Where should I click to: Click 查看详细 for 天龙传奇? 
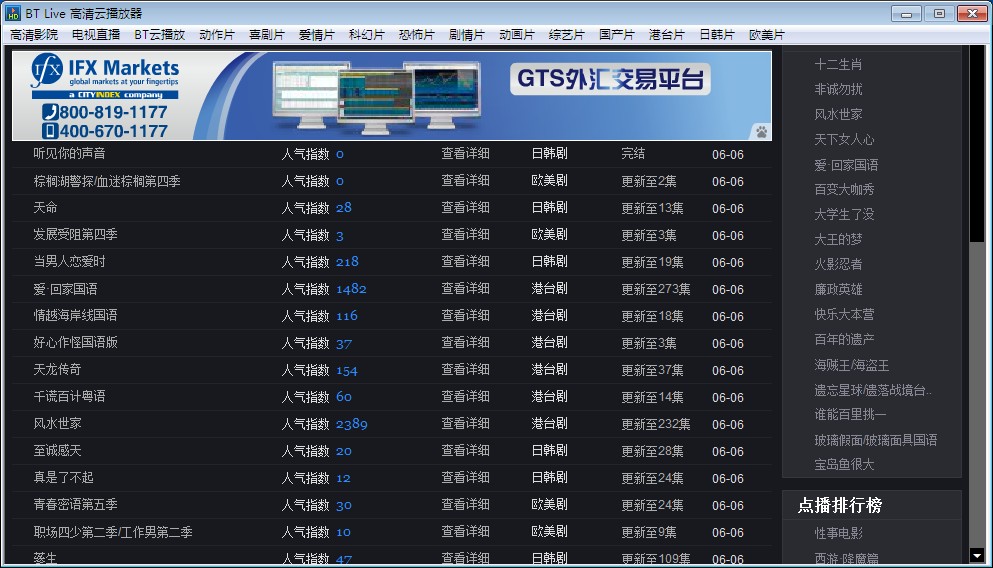[x=465, y=369]
